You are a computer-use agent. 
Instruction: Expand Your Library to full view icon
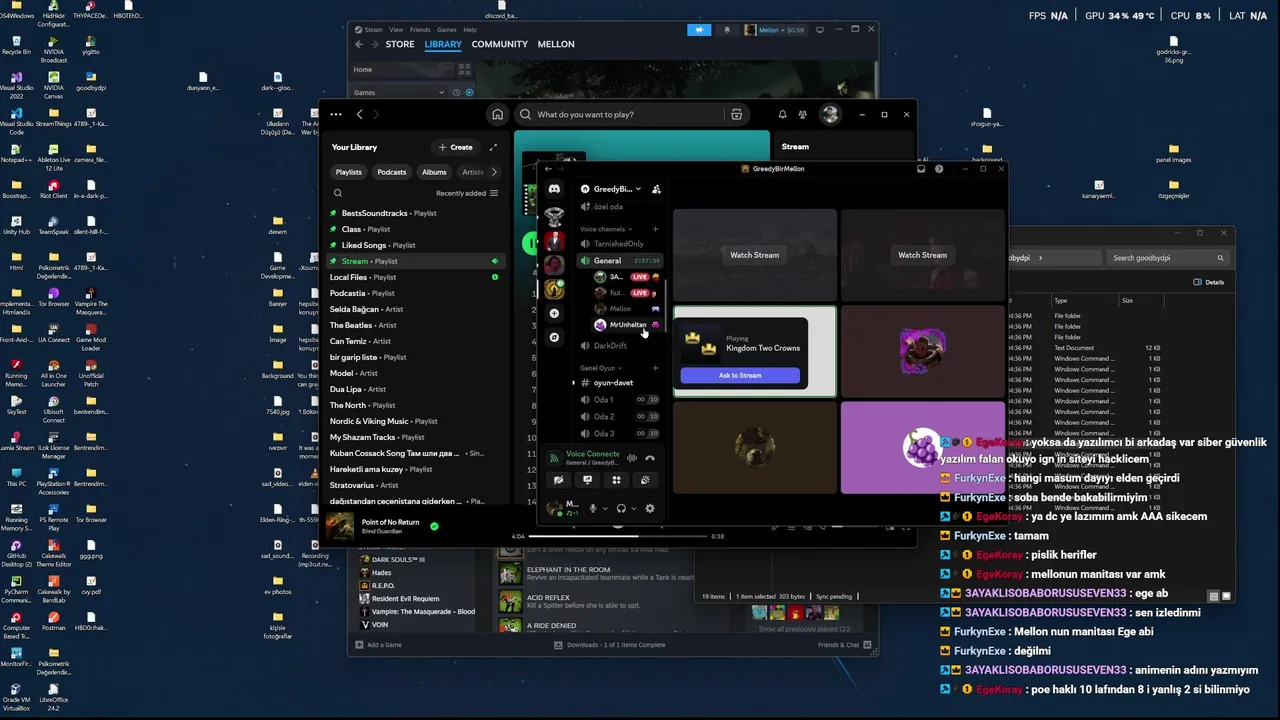(493, 147)
